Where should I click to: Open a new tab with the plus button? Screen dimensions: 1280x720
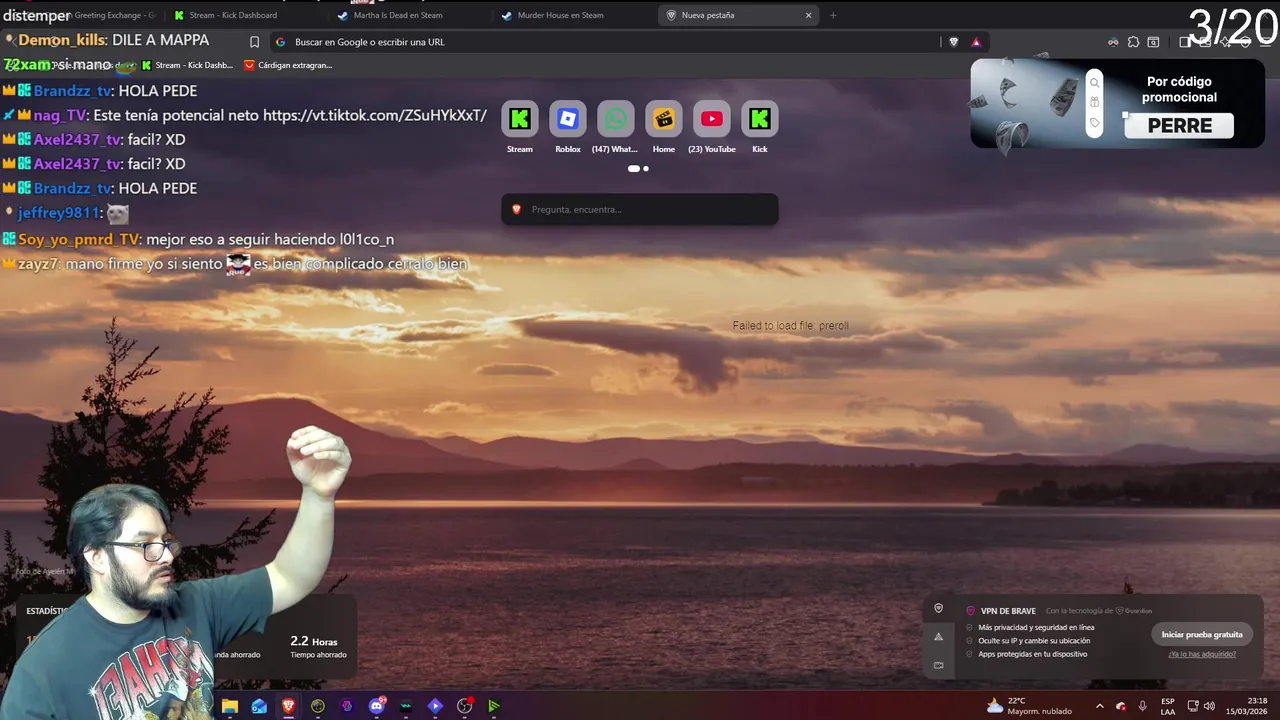(x=833, y=15)
